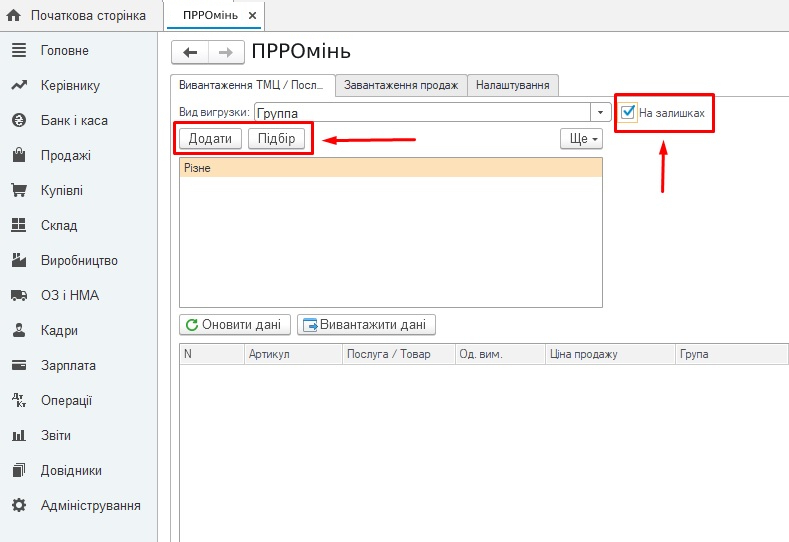The image size is (789, 542).
Task: Click the home icon on Початкова сторінка tab
Action: [14, 15]
